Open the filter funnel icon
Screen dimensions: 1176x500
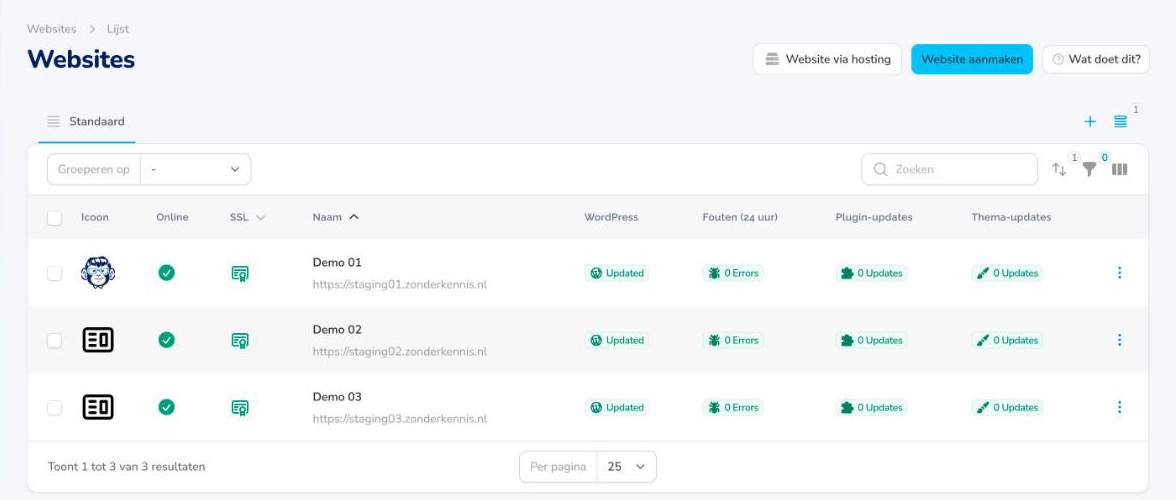pos(1089,169)
